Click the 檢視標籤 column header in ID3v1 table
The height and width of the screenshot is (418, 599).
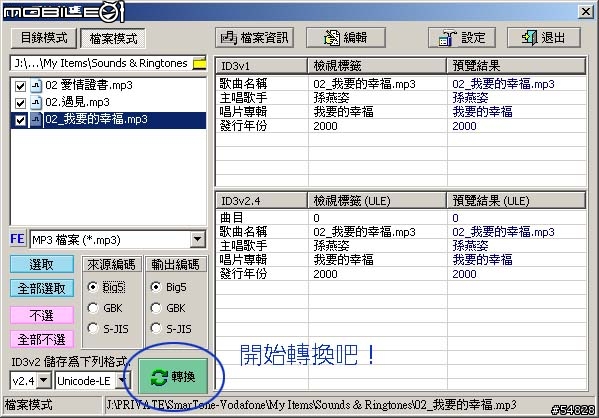377,66
